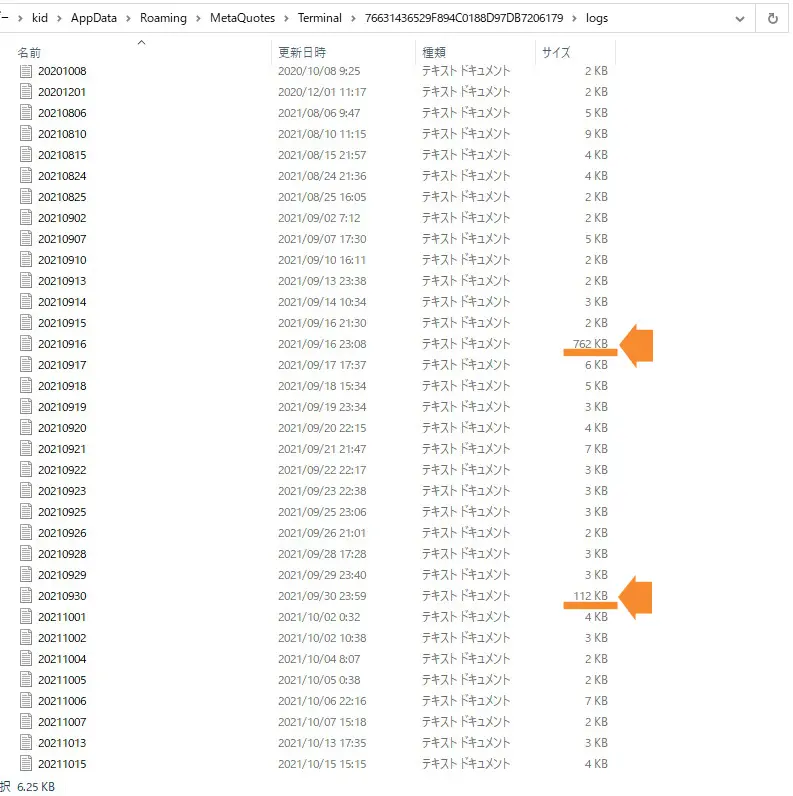Sort files by the 更新日時 column header
The width and height of the screenshot is (793, 796).
[x=301, y=52]
